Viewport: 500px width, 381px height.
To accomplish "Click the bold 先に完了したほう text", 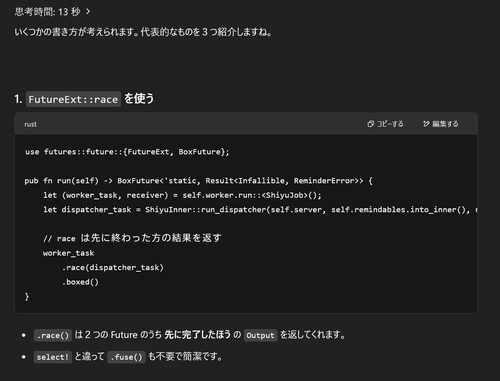I will pos(197,335).
